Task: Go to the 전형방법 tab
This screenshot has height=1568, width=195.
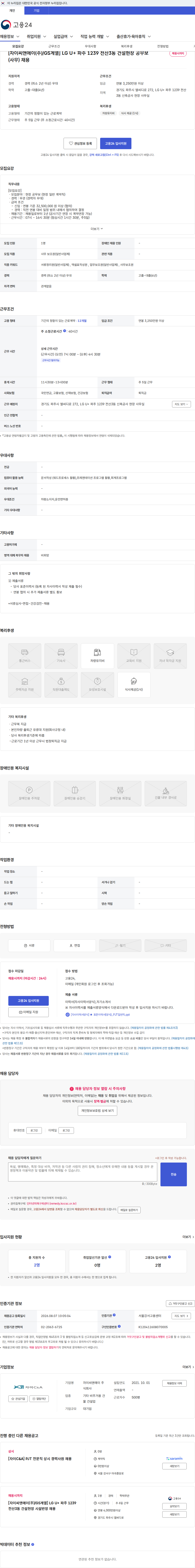Action: click(x=163, y=46)
